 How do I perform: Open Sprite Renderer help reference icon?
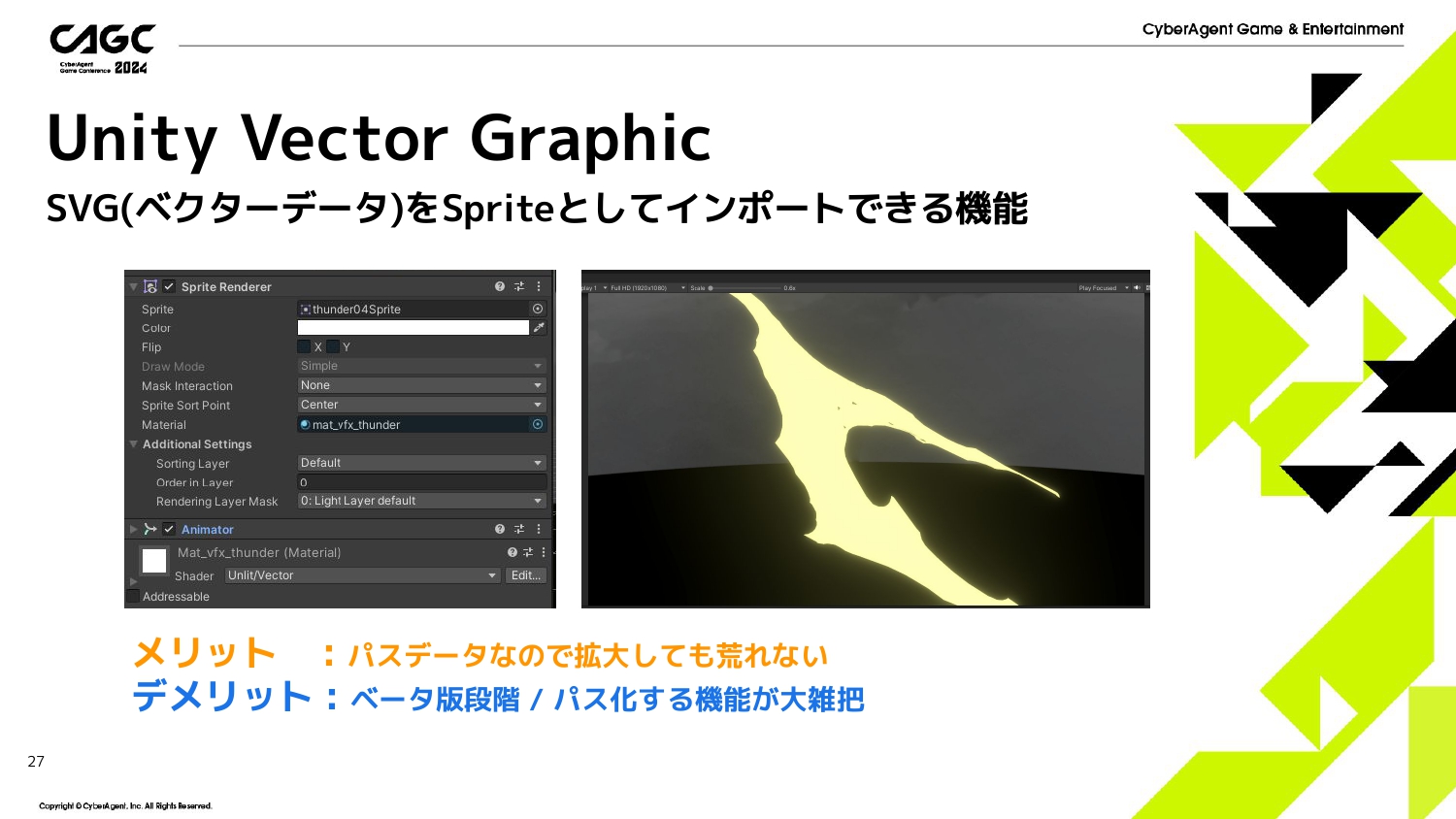(x=500, y=286)
